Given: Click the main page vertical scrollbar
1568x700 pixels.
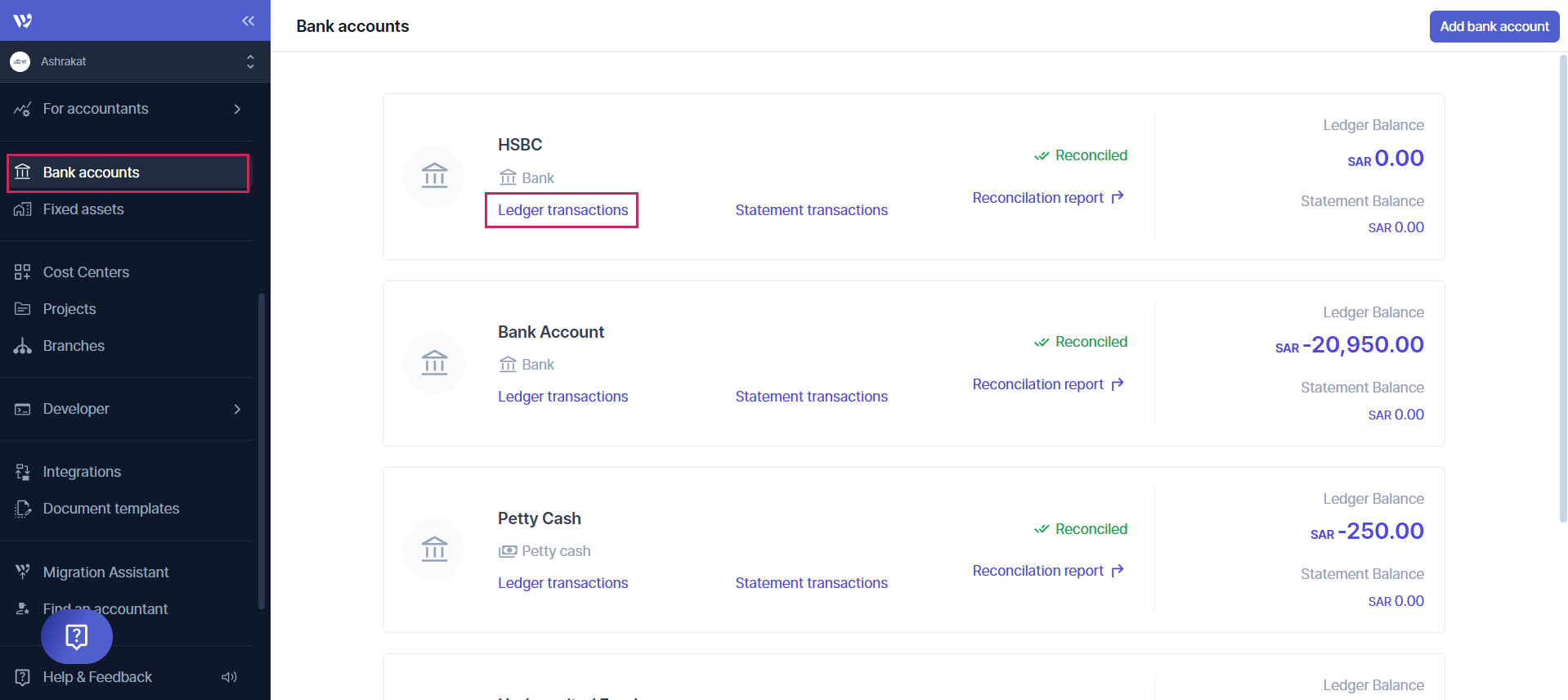Looking at the screenshot, I should (1562, 286).
